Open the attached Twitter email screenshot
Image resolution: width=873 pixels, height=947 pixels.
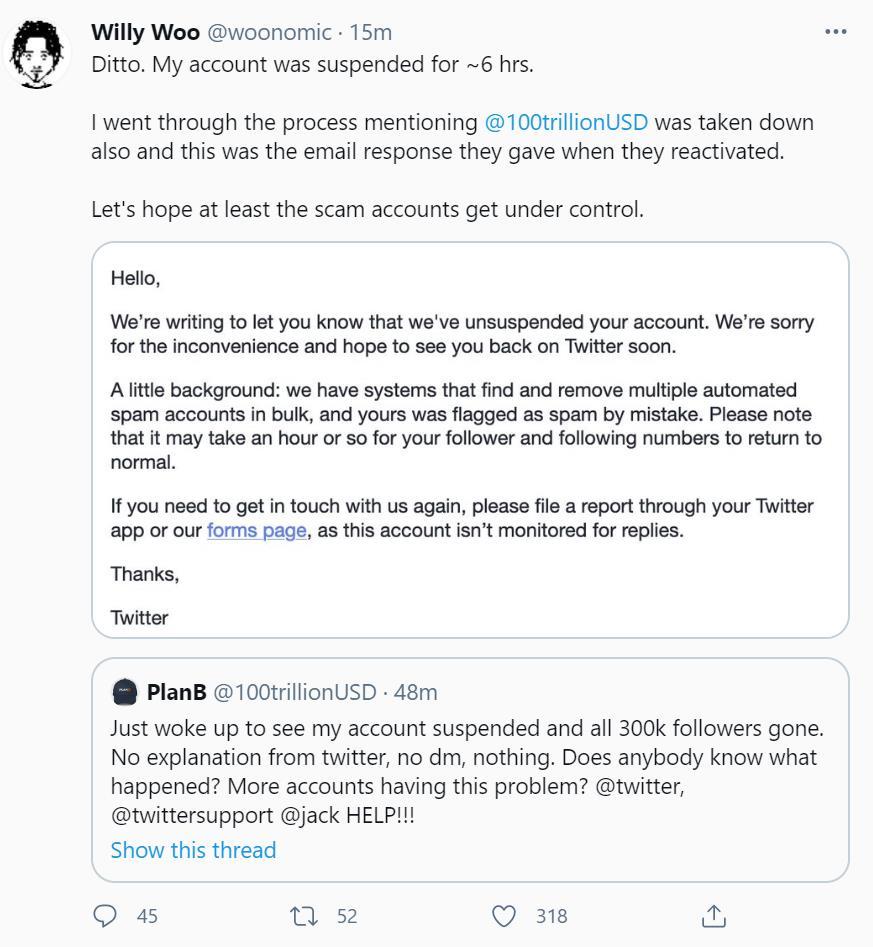click(x=470, y=440)
